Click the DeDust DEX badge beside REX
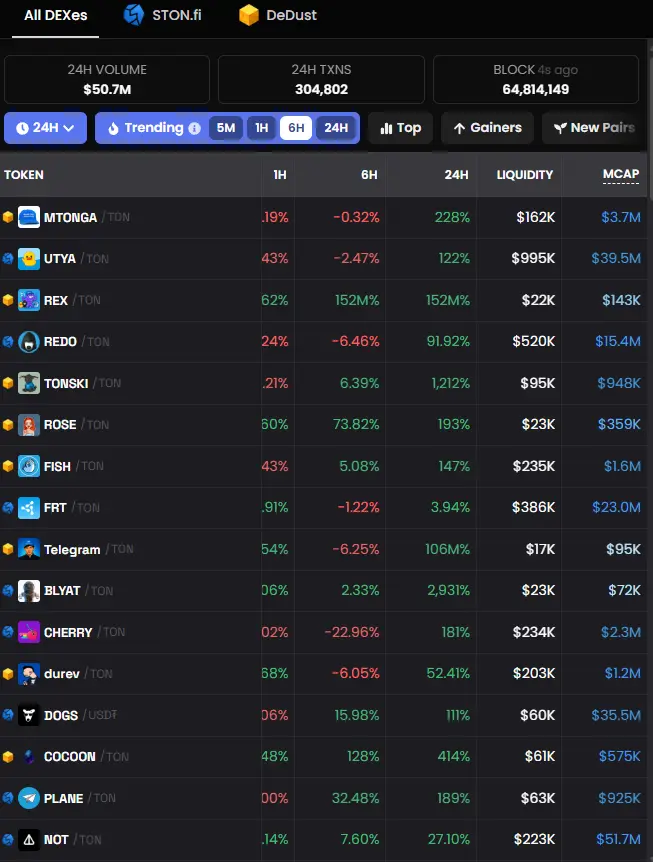653x862 pixels. click(x=8, y=300)
